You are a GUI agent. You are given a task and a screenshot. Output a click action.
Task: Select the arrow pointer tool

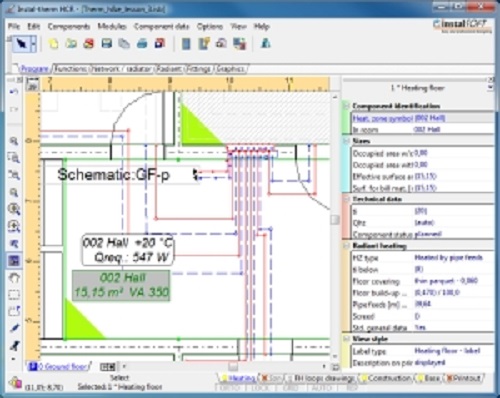(x=22, y=44)
